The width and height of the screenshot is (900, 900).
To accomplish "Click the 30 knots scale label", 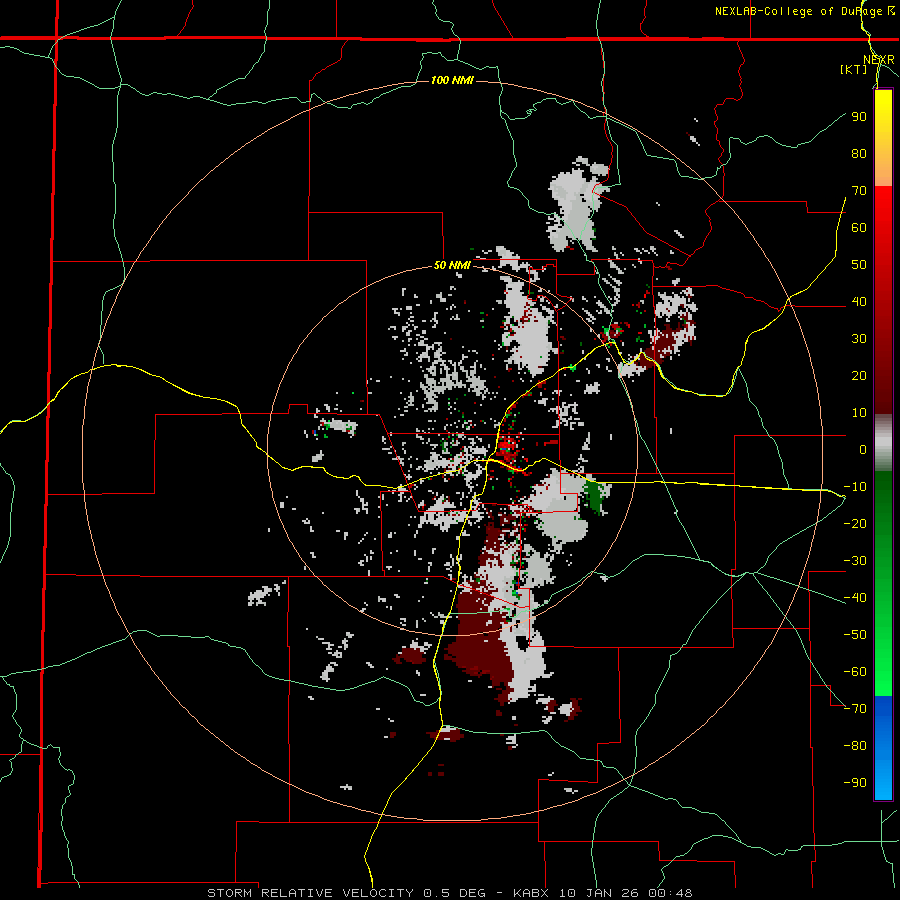I will 859,339.
